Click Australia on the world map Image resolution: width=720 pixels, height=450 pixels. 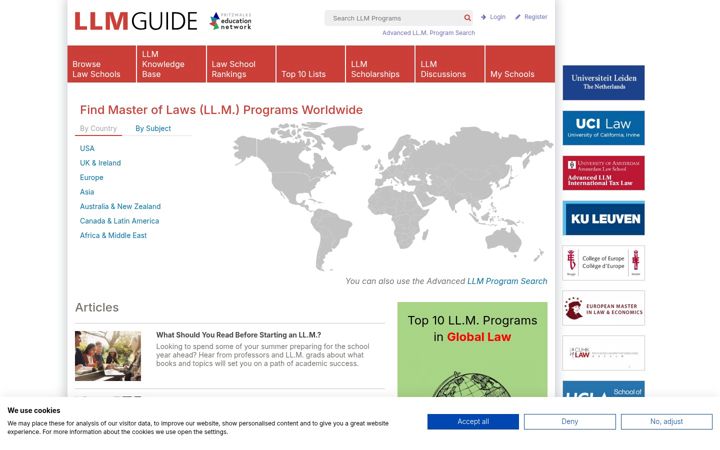tap(504, 239)
